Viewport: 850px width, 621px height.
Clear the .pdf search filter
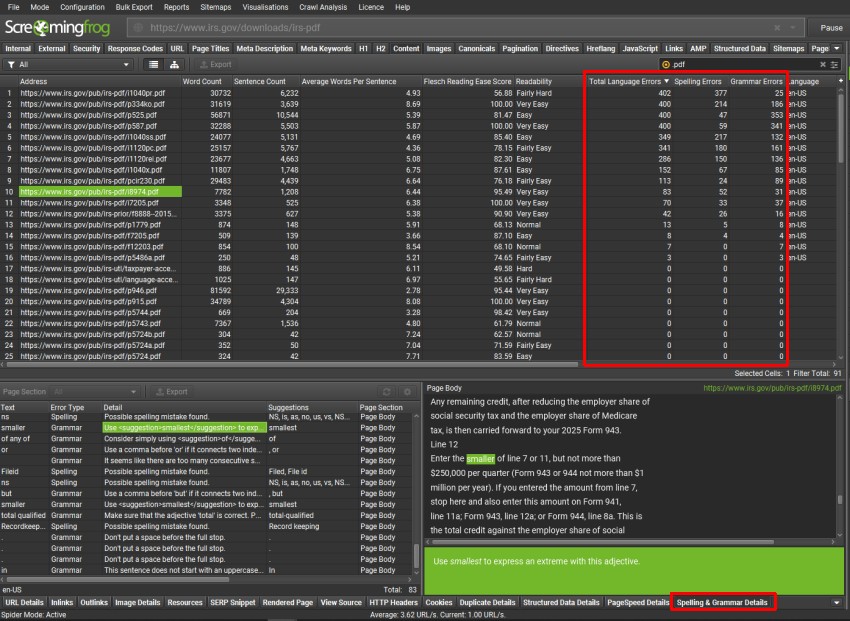click(822, 64)
